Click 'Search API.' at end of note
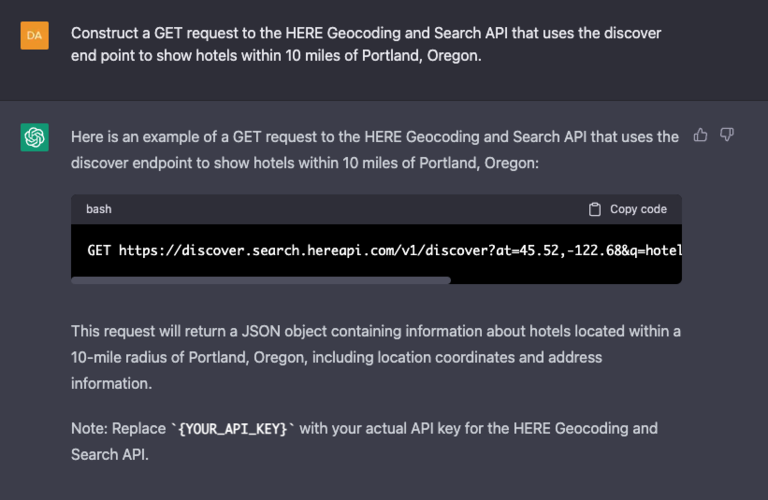The width and height of the screenshot is (768, 500). (110, 454)
